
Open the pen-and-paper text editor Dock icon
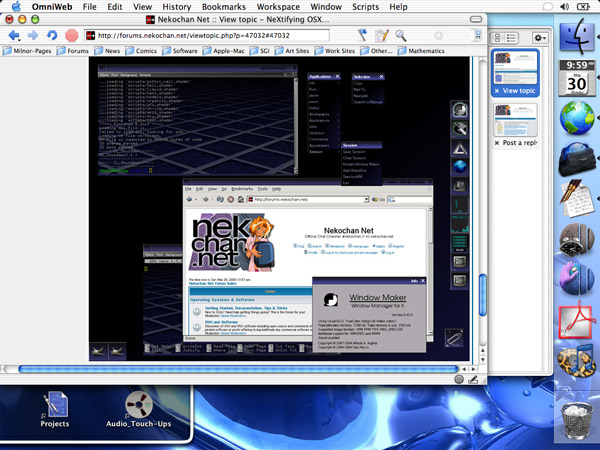pyautogui.click(x=577, y=199)
